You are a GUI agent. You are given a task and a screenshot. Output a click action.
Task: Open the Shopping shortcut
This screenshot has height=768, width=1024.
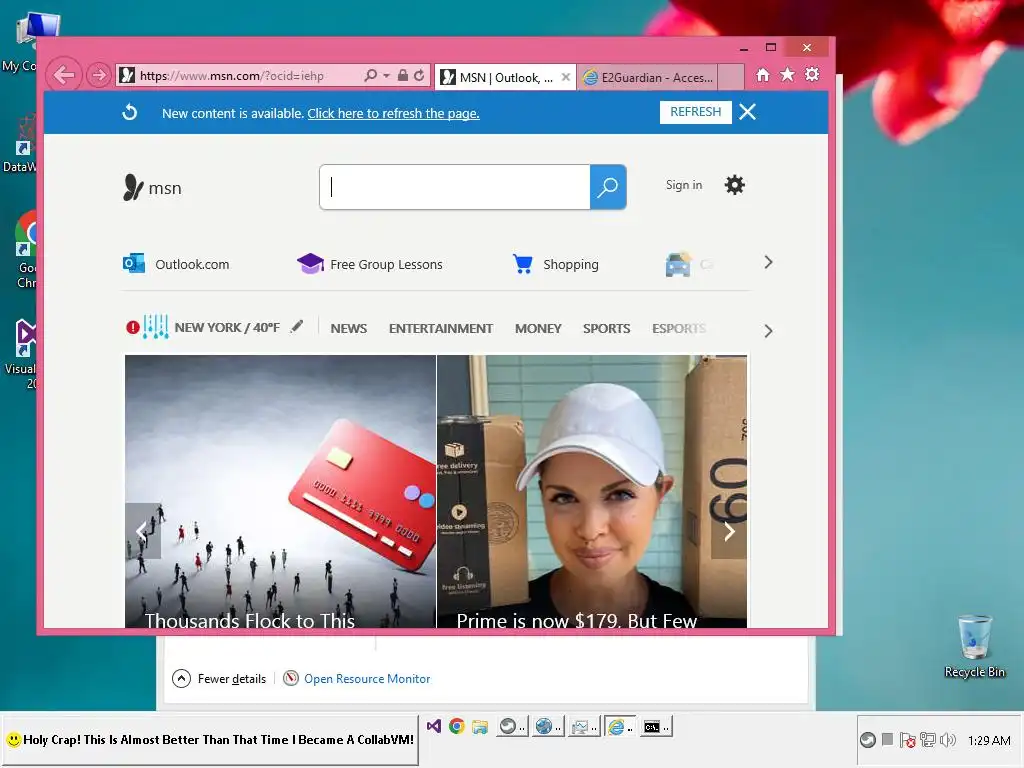556,264
